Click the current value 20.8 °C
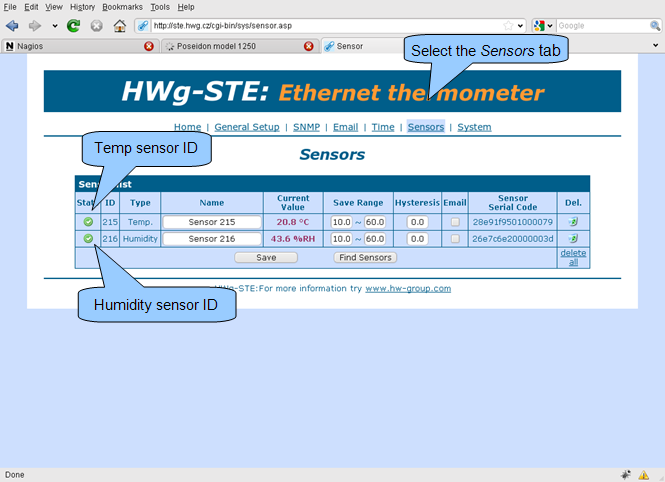665x482 pixels. [293, 222]
